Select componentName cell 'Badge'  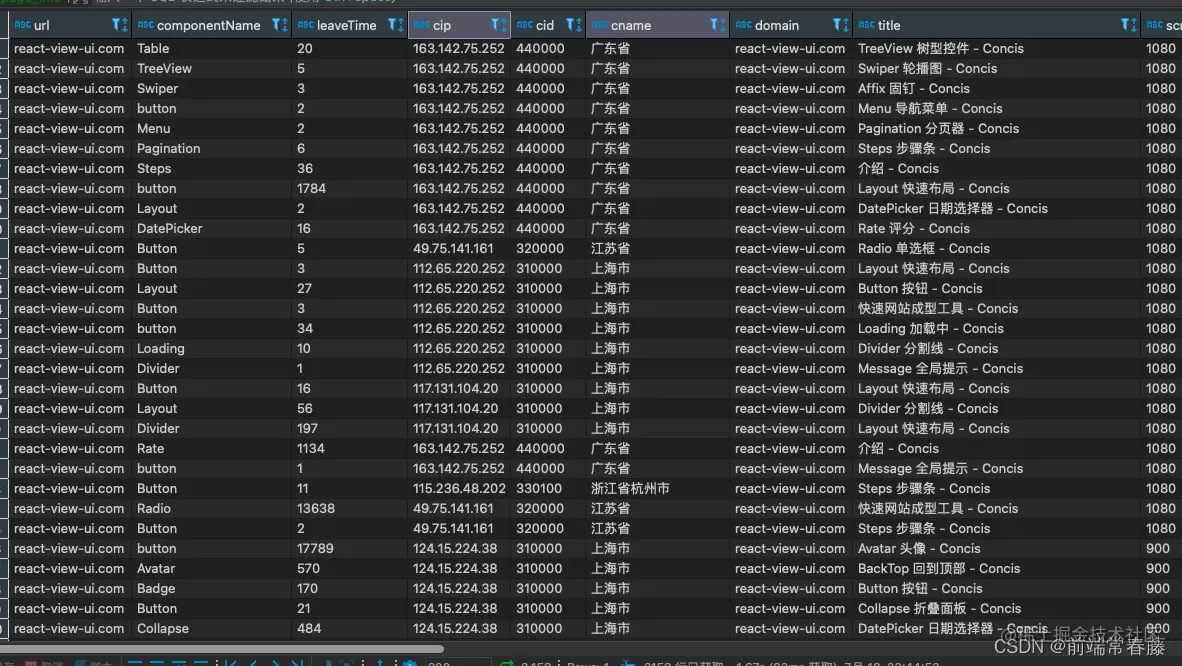coord(212,588)
